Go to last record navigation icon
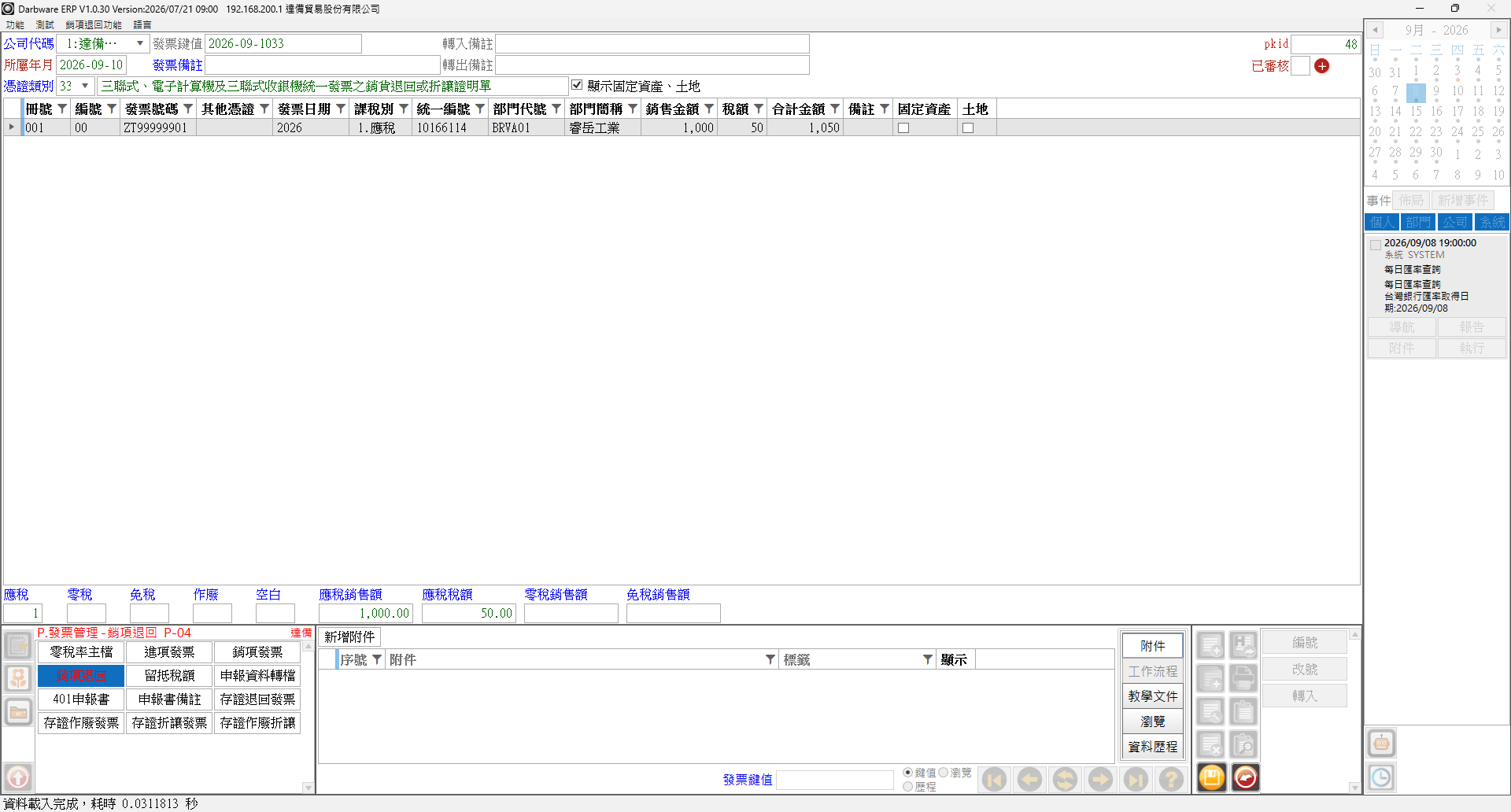1511x812 pixels. point(1136,780)
